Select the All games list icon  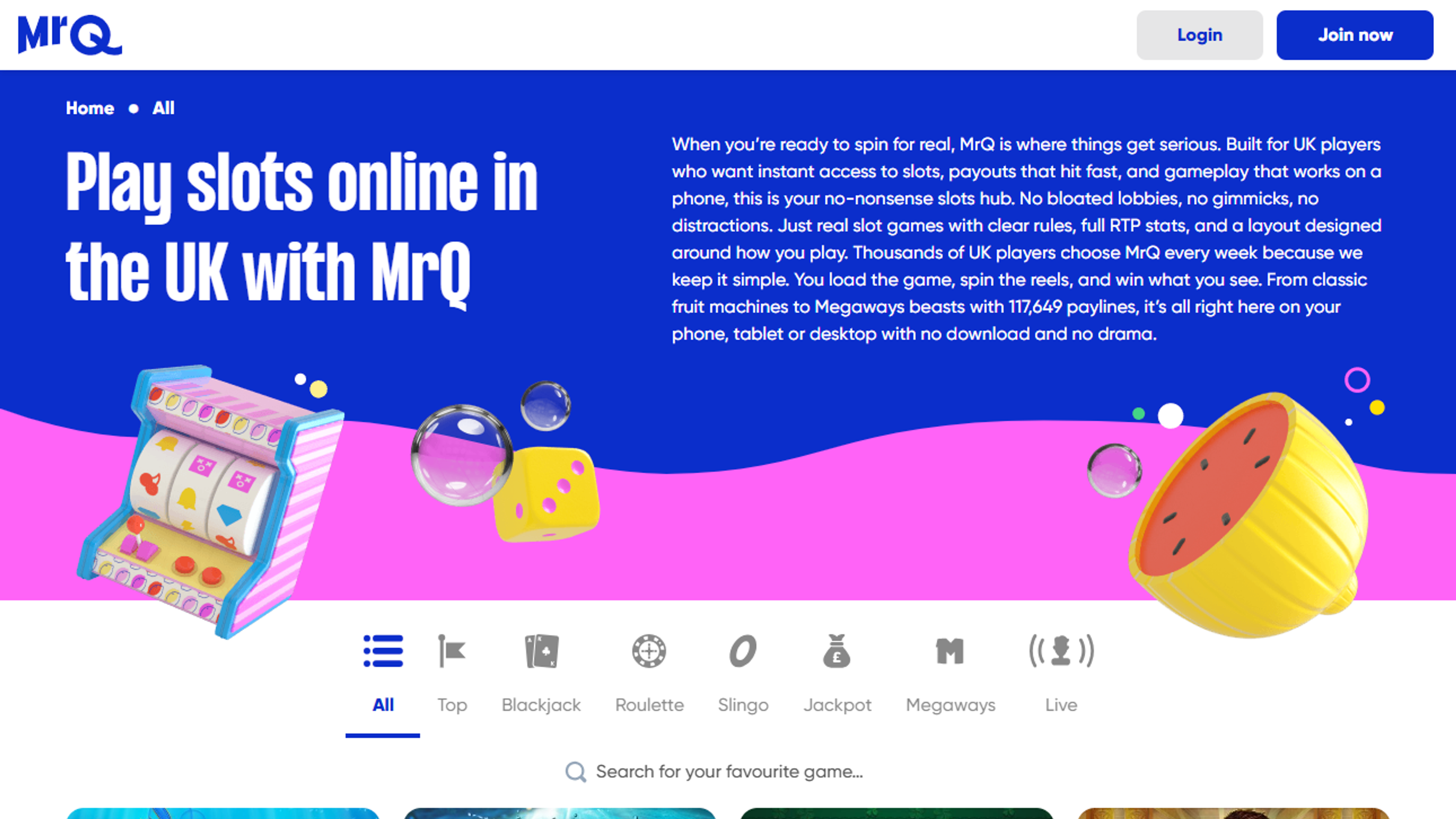coord(383,651)
